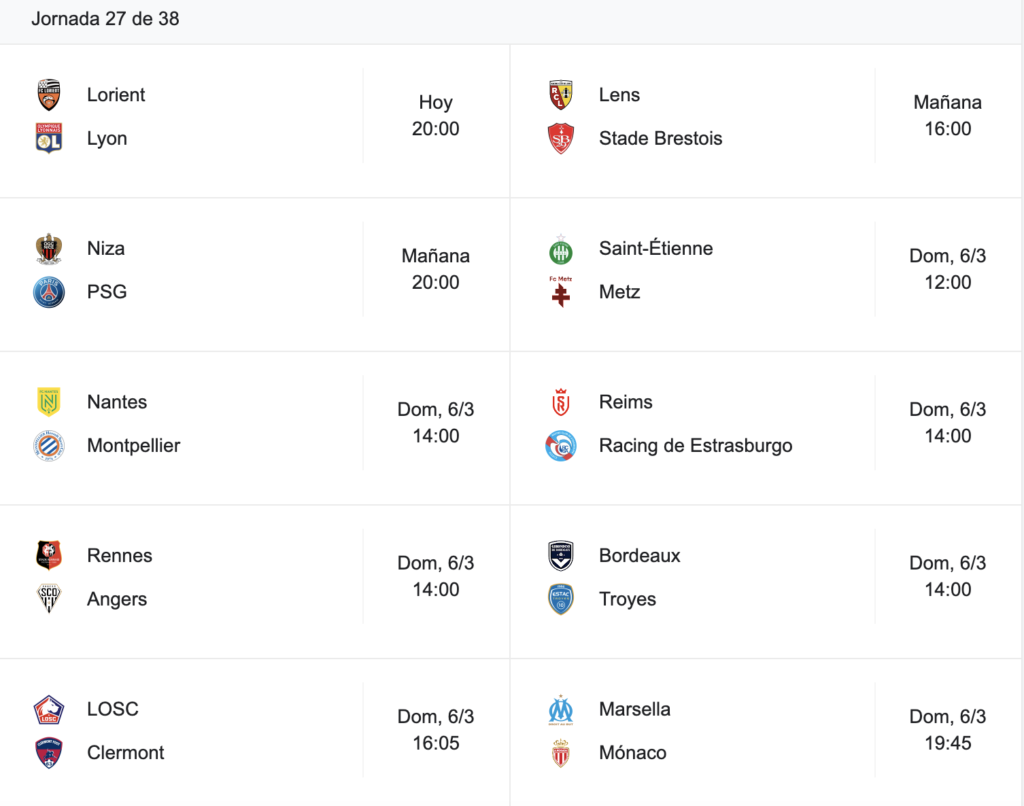
Task: Click the Saint-Étienne green crest
Action: click(x=561, y=250)
